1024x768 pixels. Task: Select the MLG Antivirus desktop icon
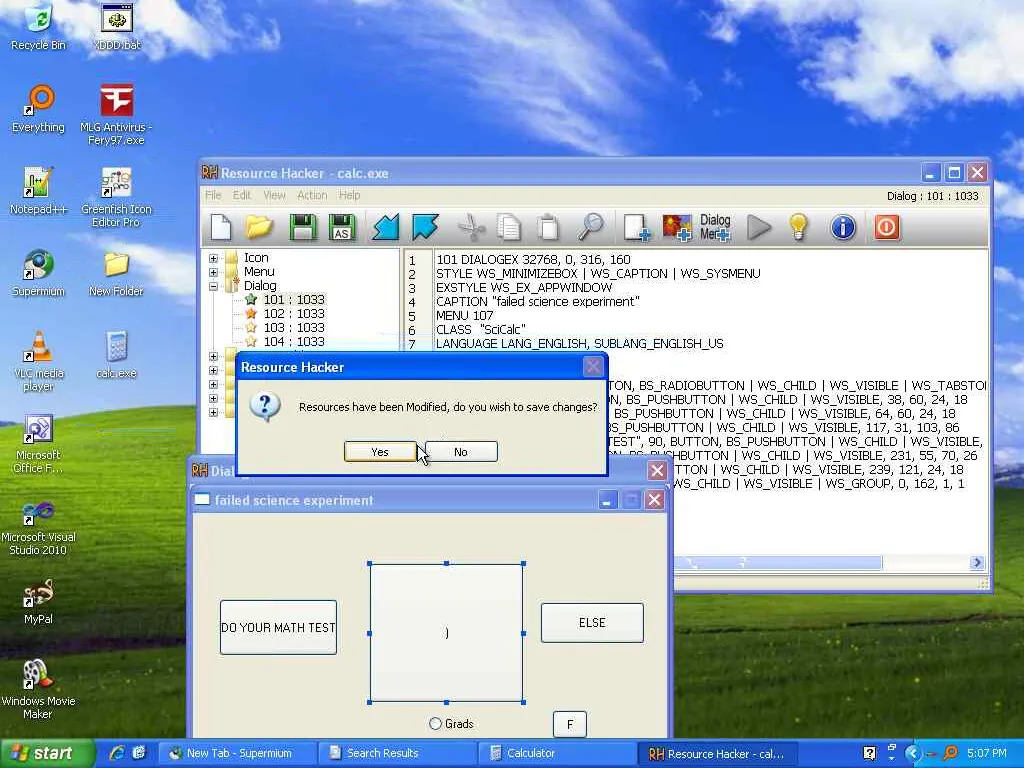pyautogui.click(x=116, y=115)
